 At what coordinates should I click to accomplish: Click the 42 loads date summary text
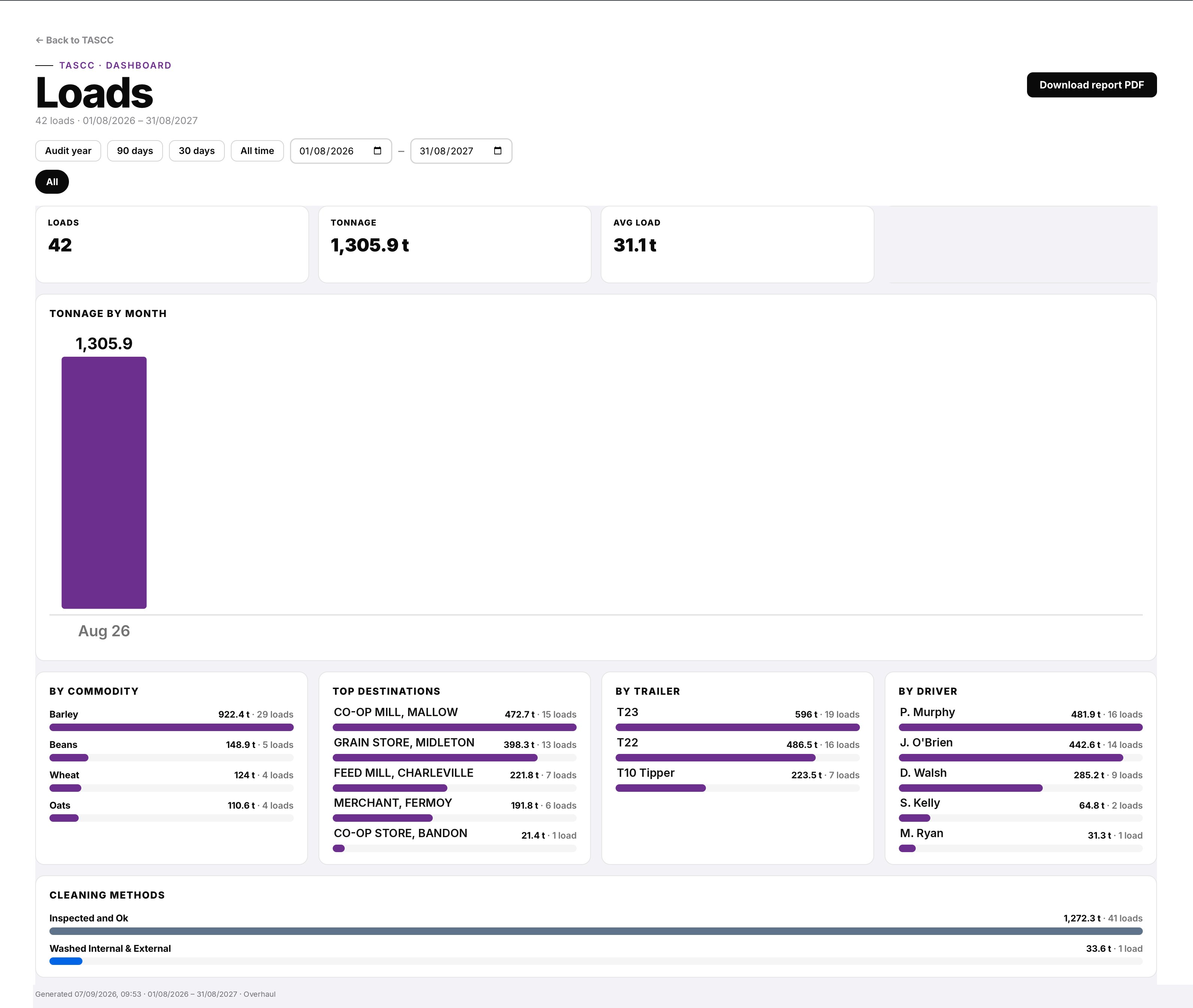point(117,121)
